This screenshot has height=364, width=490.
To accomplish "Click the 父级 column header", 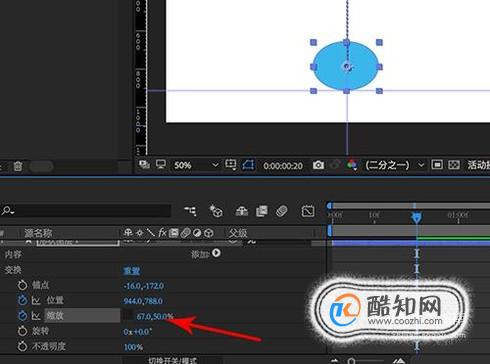I will [238, 233].
